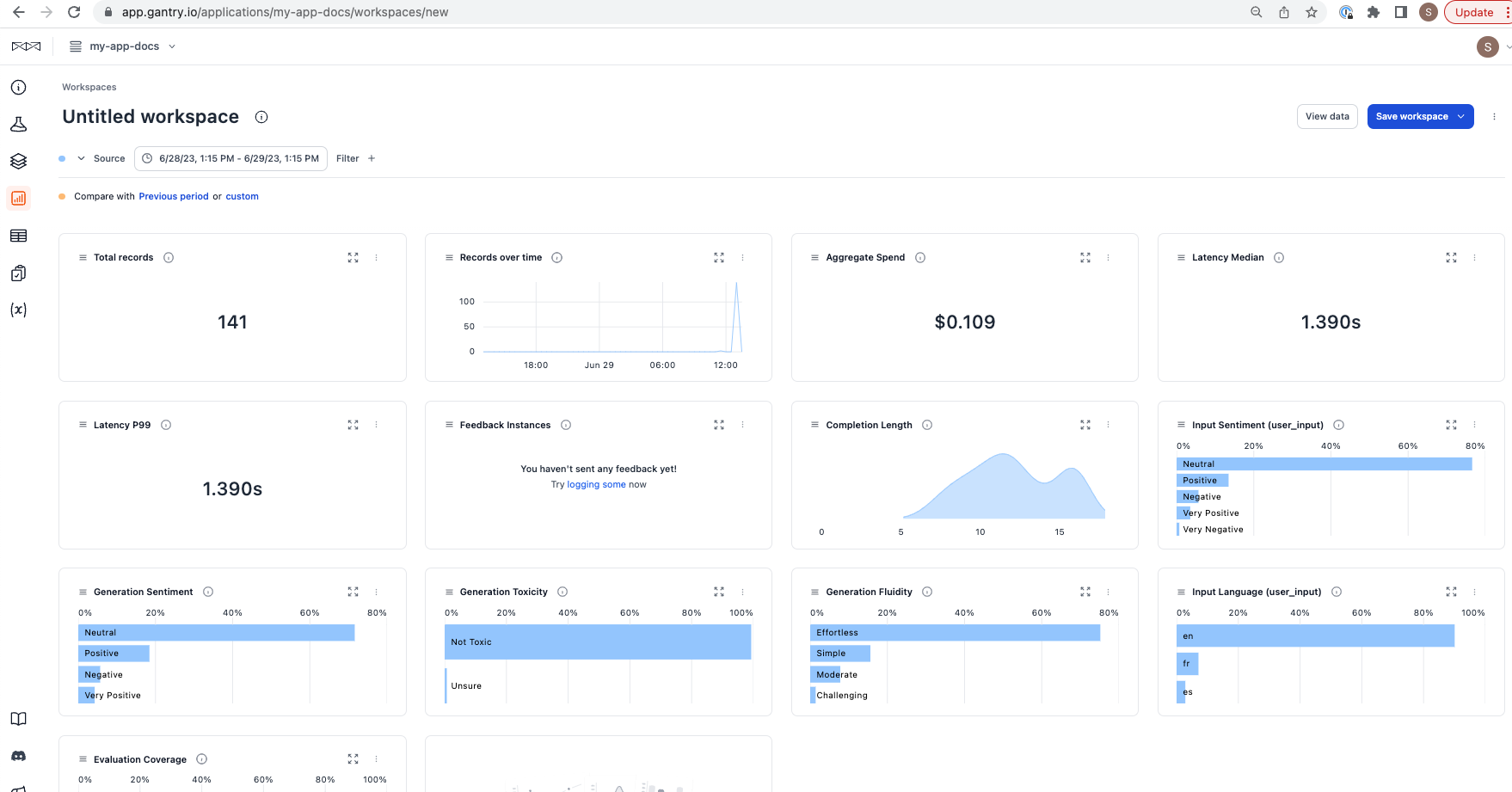Add a filter with the plus button
This screenshot has width=1512, height=792.
372,158
